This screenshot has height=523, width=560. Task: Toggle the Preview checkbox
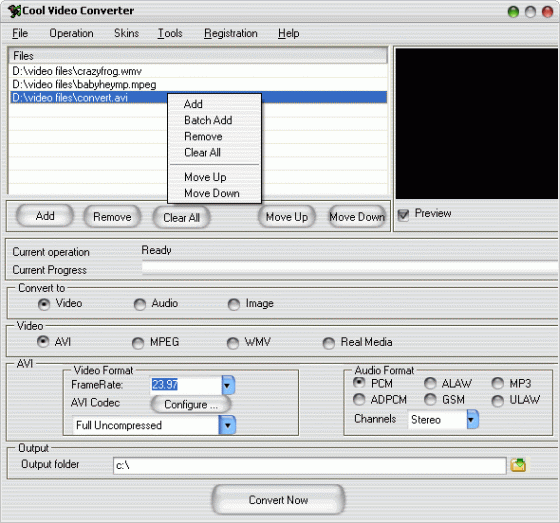(x=403, y=215)
